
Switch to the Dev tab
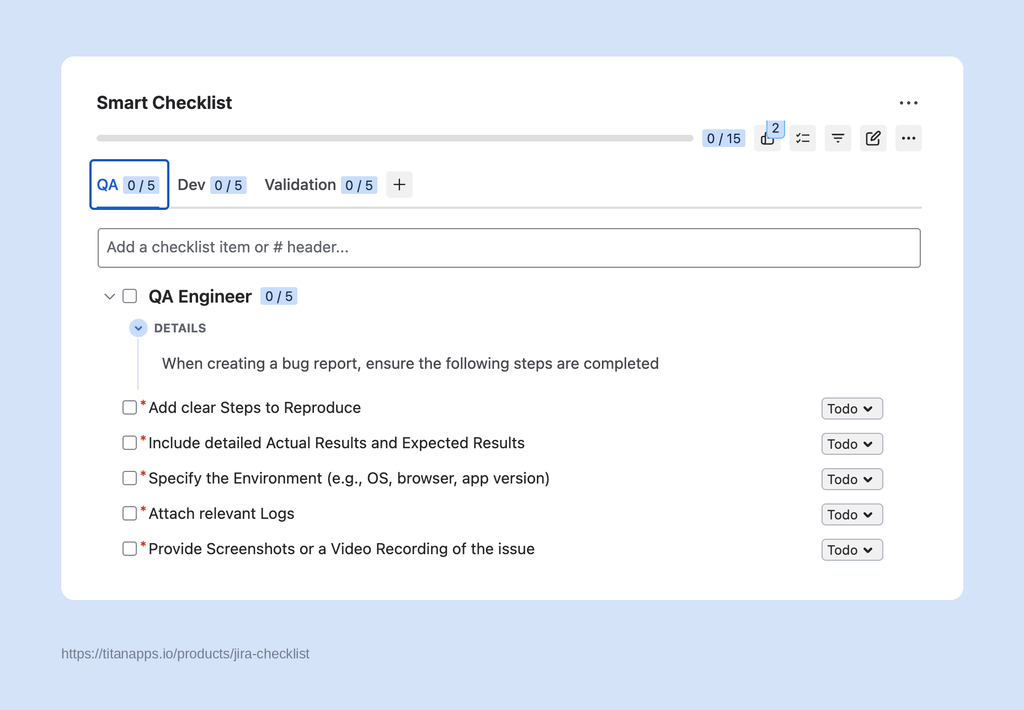click(x=212, y=185)
